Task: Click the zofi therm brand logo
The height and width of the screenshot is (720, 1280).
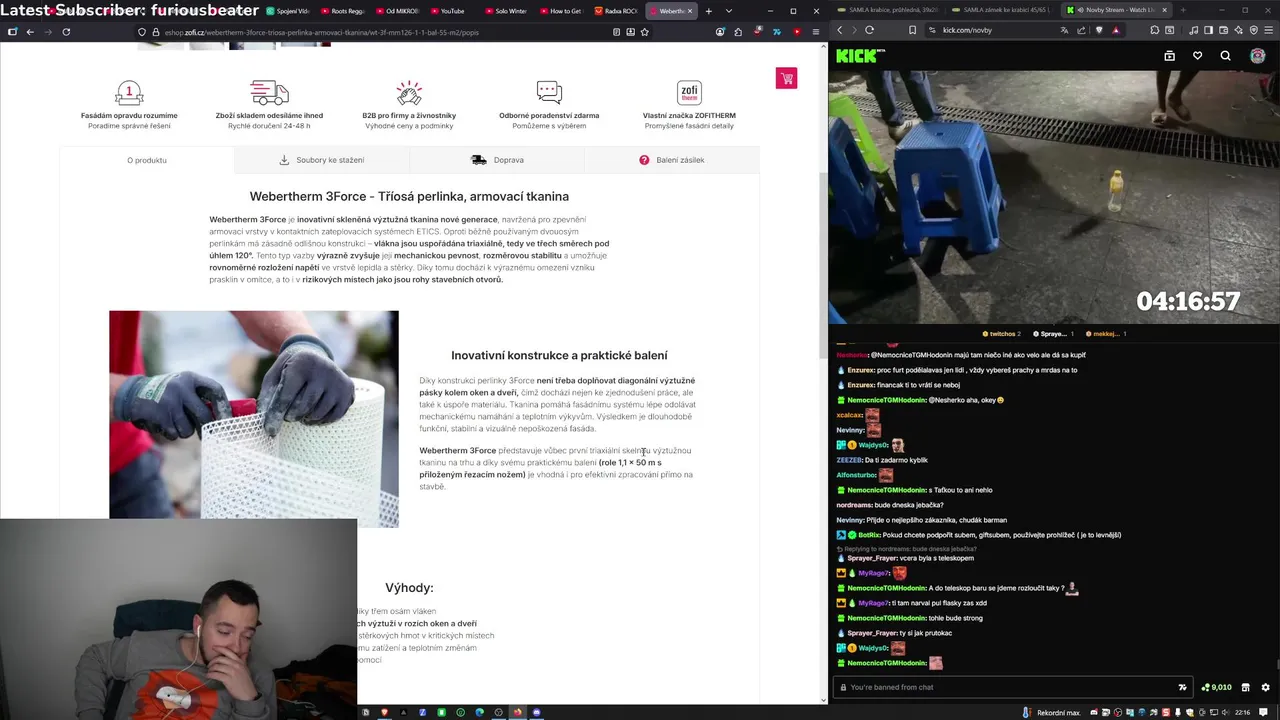Action: pyautogui.click(x=689, y=93)
